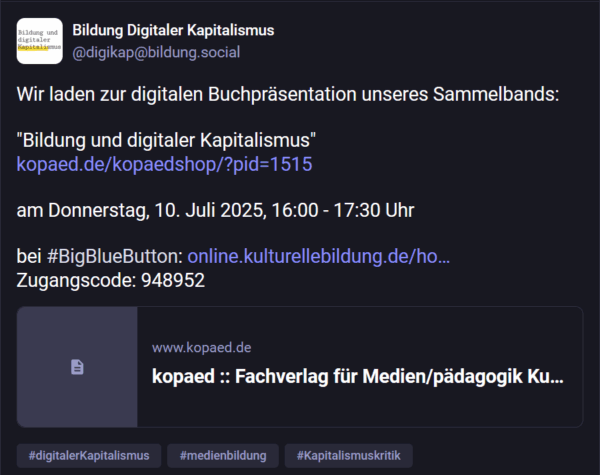Open the display name Bildung Digitaler Kapitalismus

tap(173, 30)
